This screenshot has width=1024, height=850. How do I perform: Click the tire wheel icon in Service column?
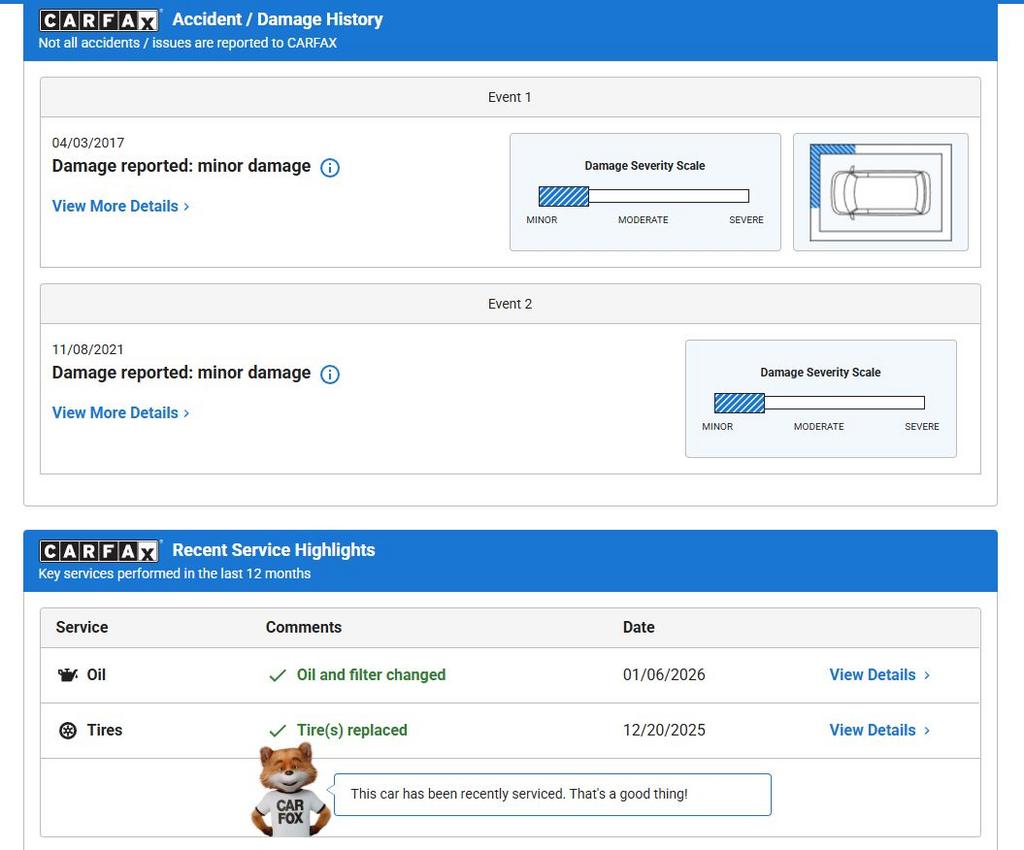(67, 731)
